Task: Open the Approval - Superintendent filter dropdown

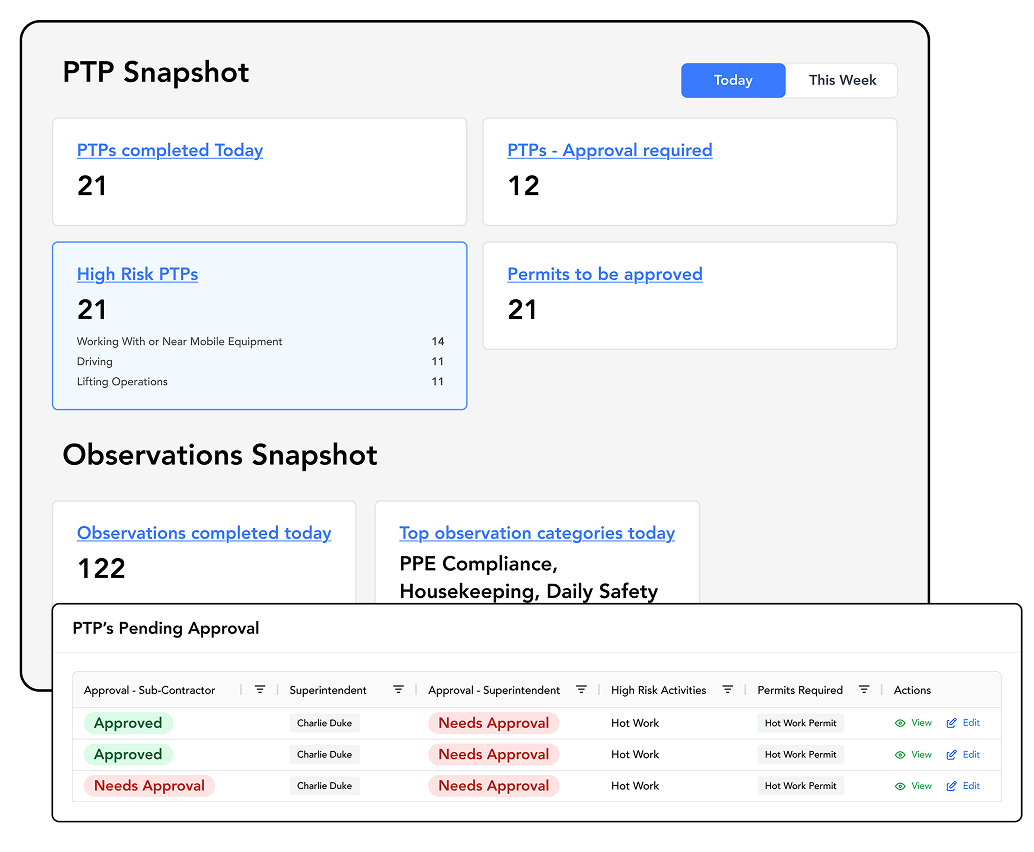Action: click(x=582, y=689)
